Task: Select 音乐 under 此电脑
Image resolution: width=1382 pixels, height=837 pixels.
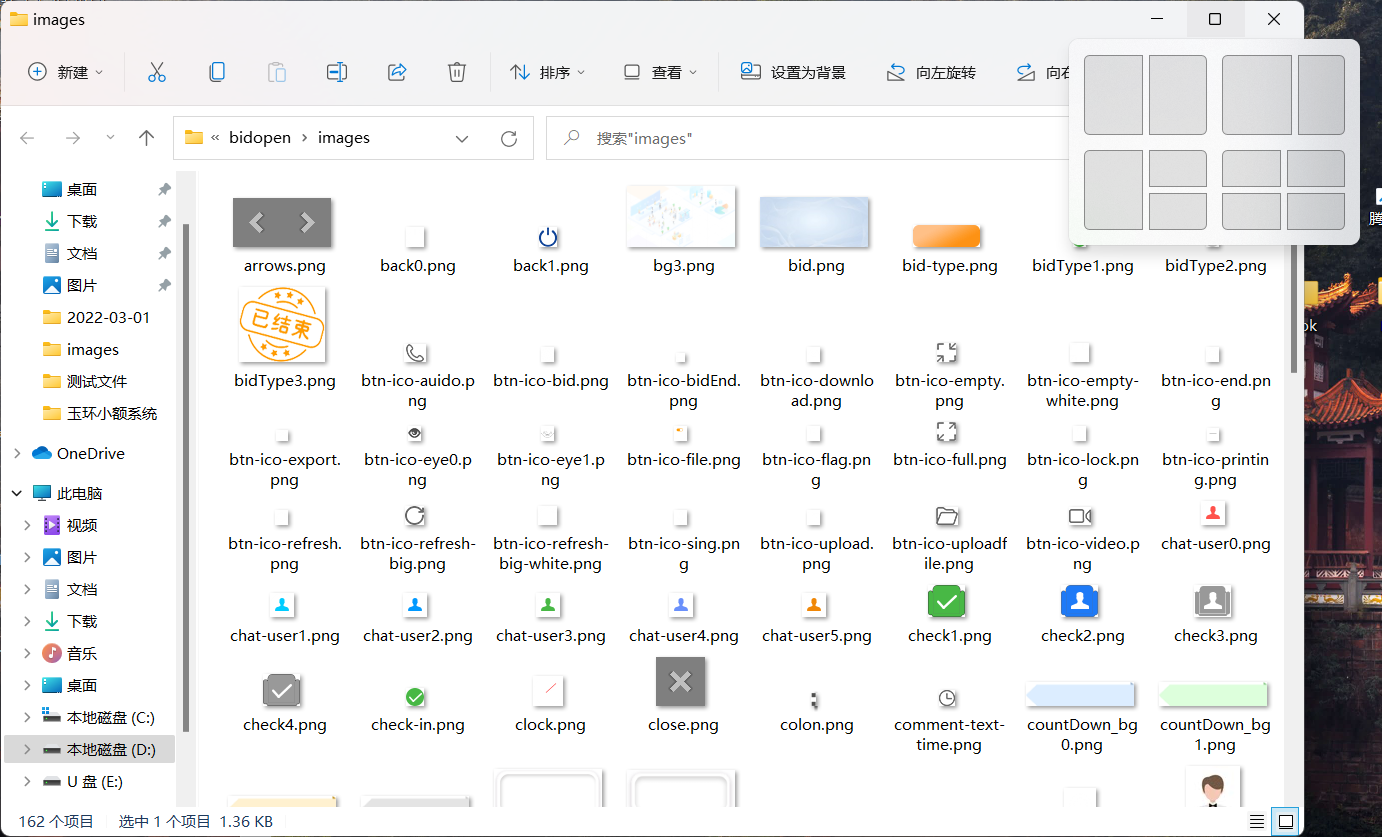Action: (x=82, y=653)
